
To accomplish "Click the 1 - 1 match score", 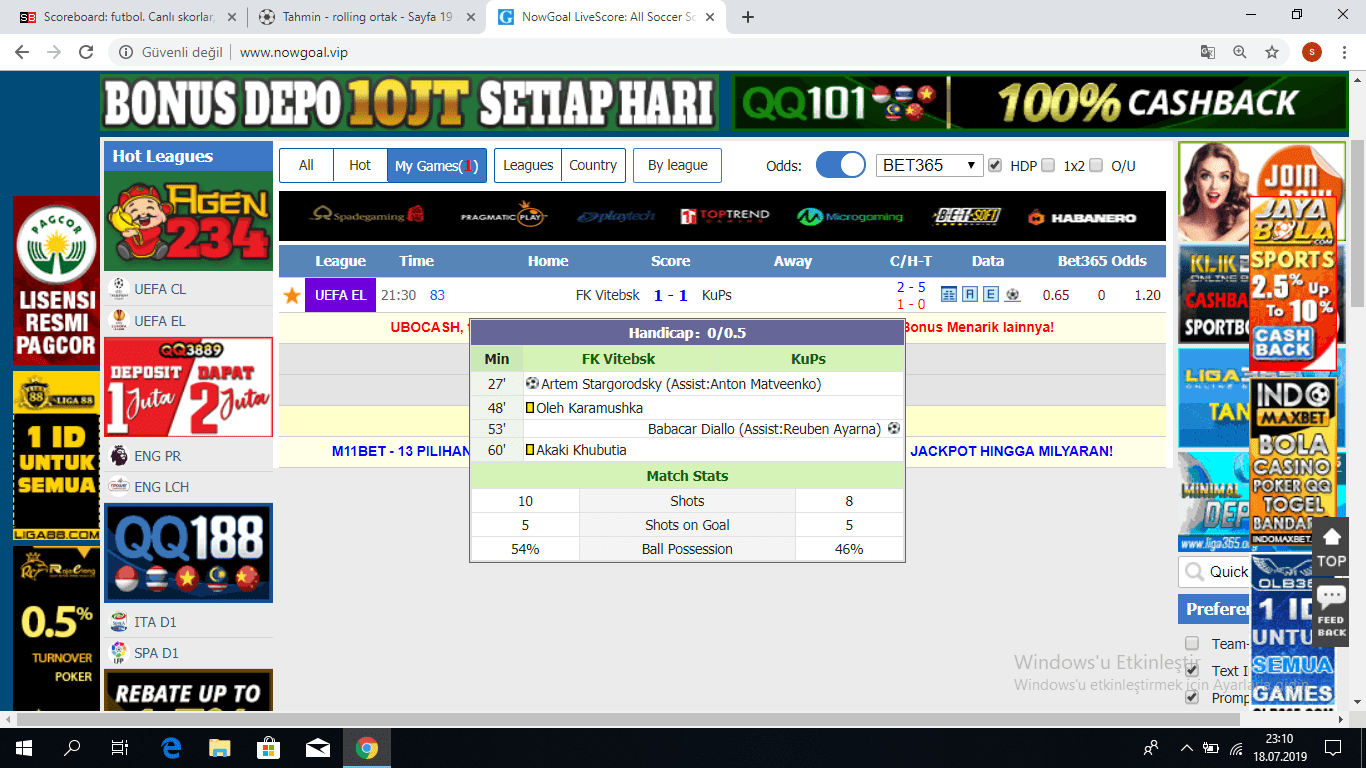I will [670, 295].
